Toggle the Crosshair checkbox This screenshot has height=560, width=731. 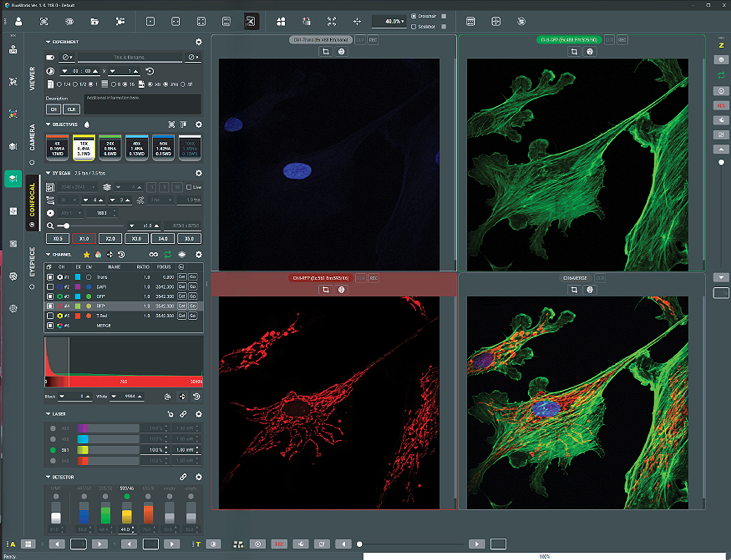coord(414,17)
